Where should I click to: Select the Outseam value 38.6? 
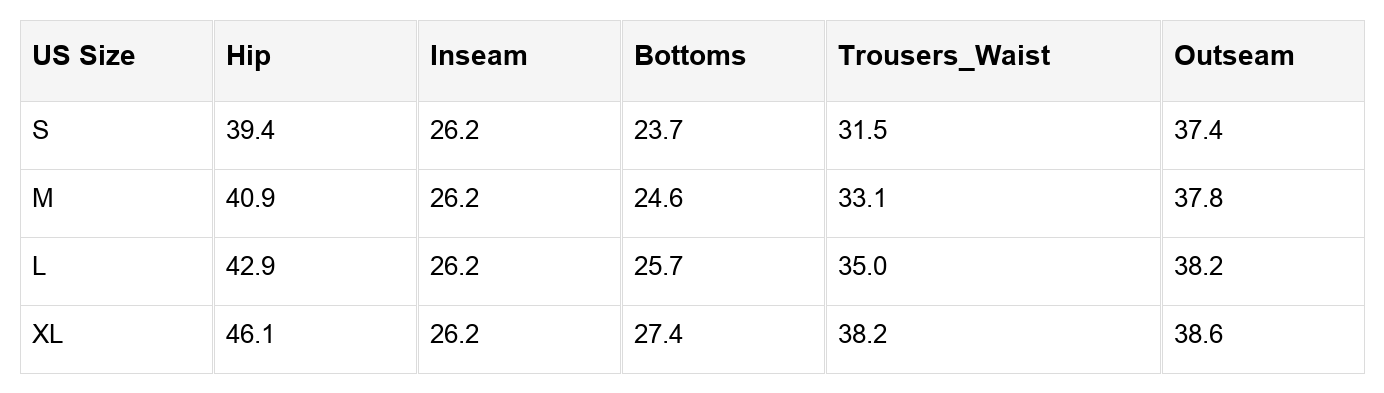[1198, 335]
